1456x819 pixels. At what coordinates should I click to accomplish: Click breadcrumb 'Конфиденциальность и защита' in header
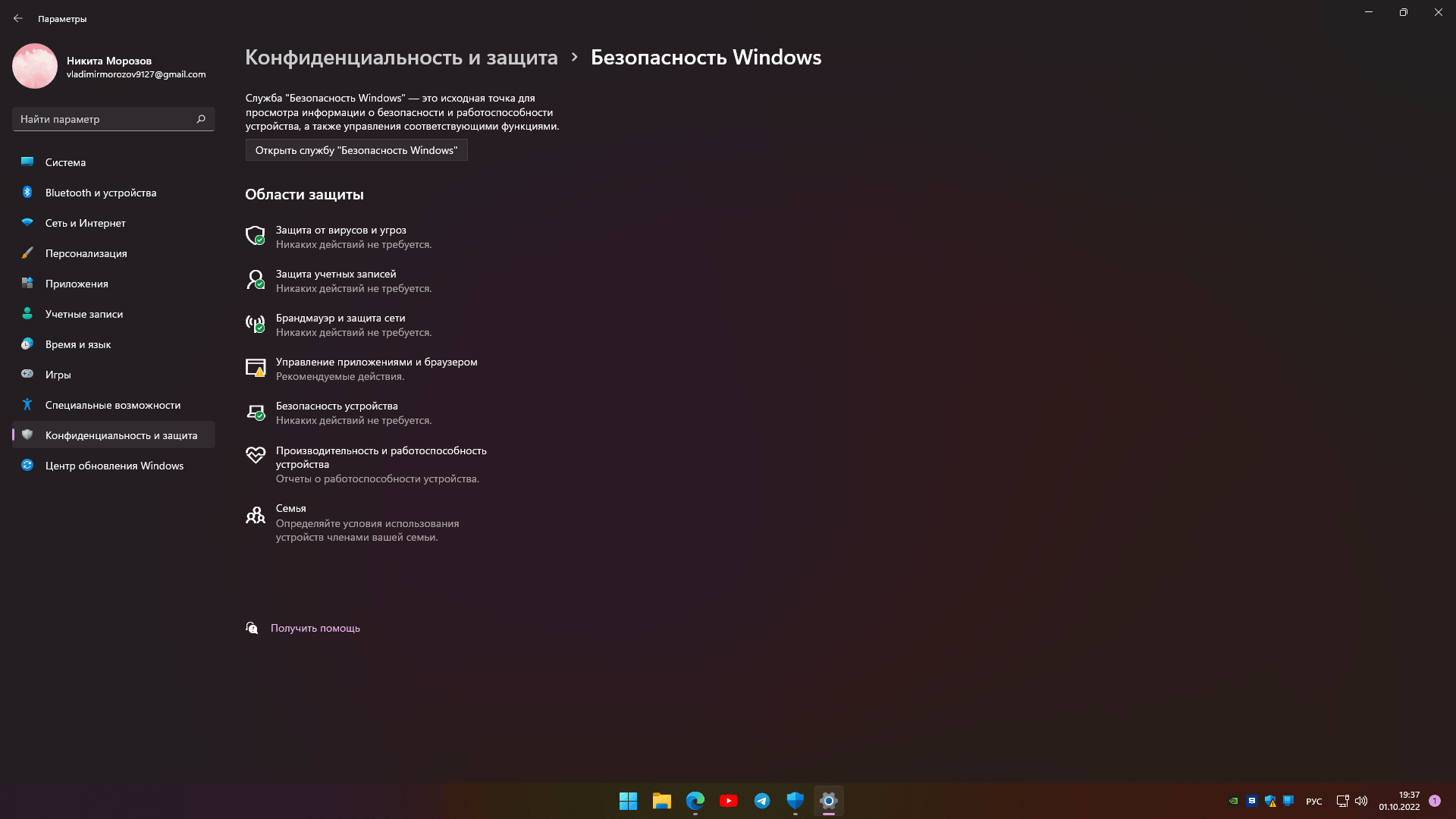point(401,58)
